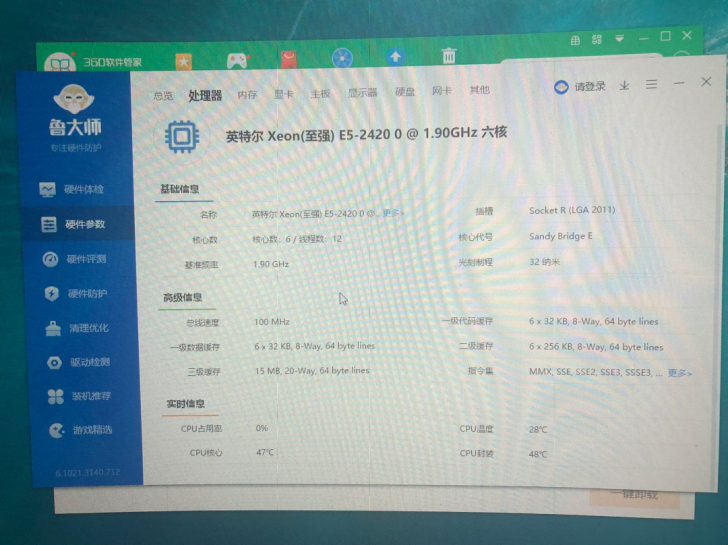Click the CPU温度 28℃ value
Screen dimensions: 728x545
538,429
